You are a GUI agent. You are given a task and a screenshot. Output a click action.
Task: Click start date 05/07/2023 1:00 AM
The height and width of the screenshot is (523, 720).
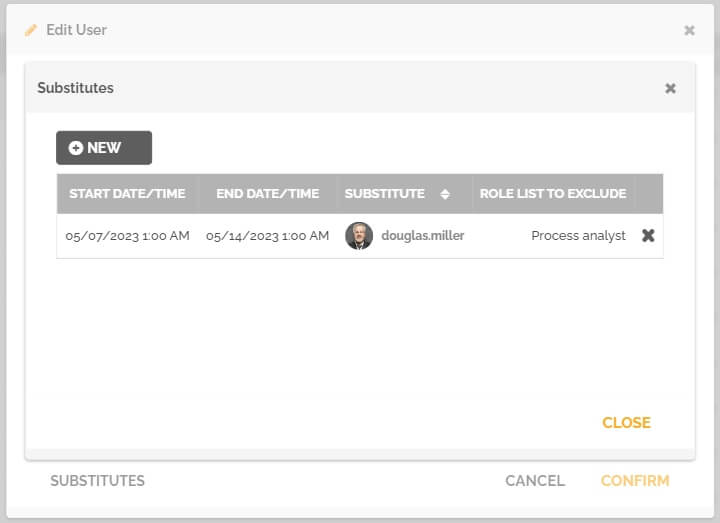(127, 236)
